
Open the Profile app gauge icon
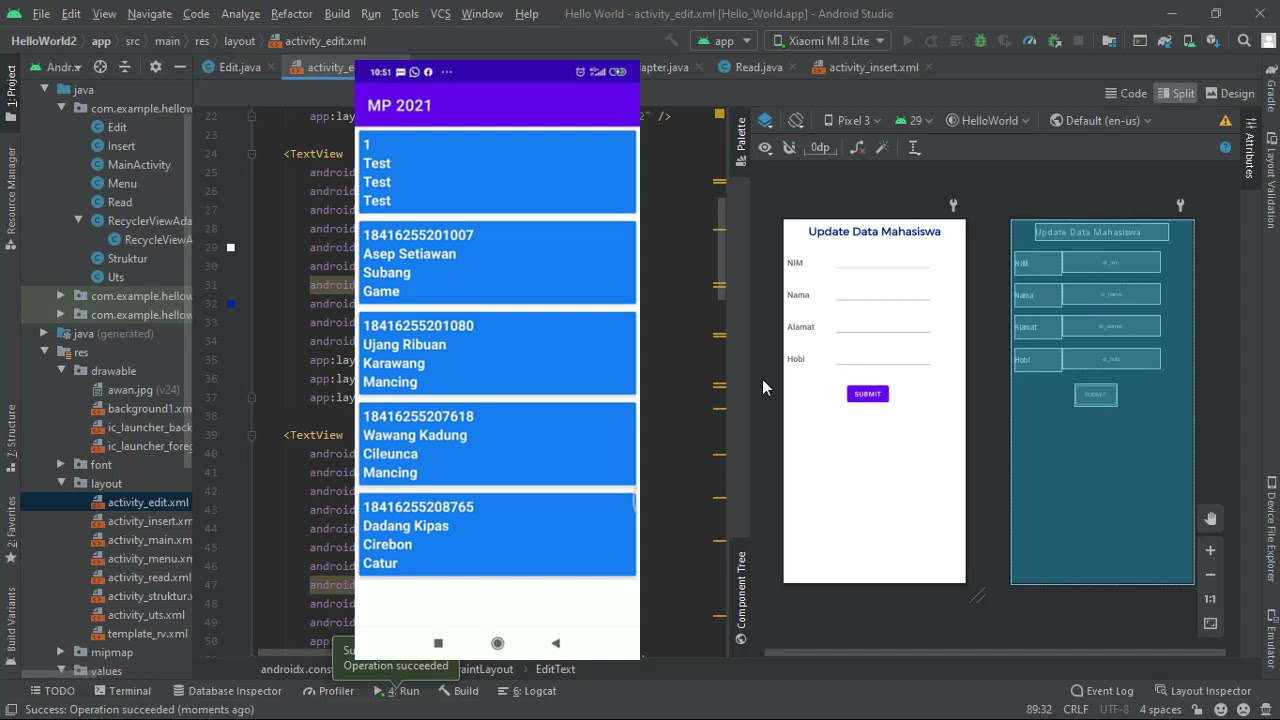point(1029,41)
